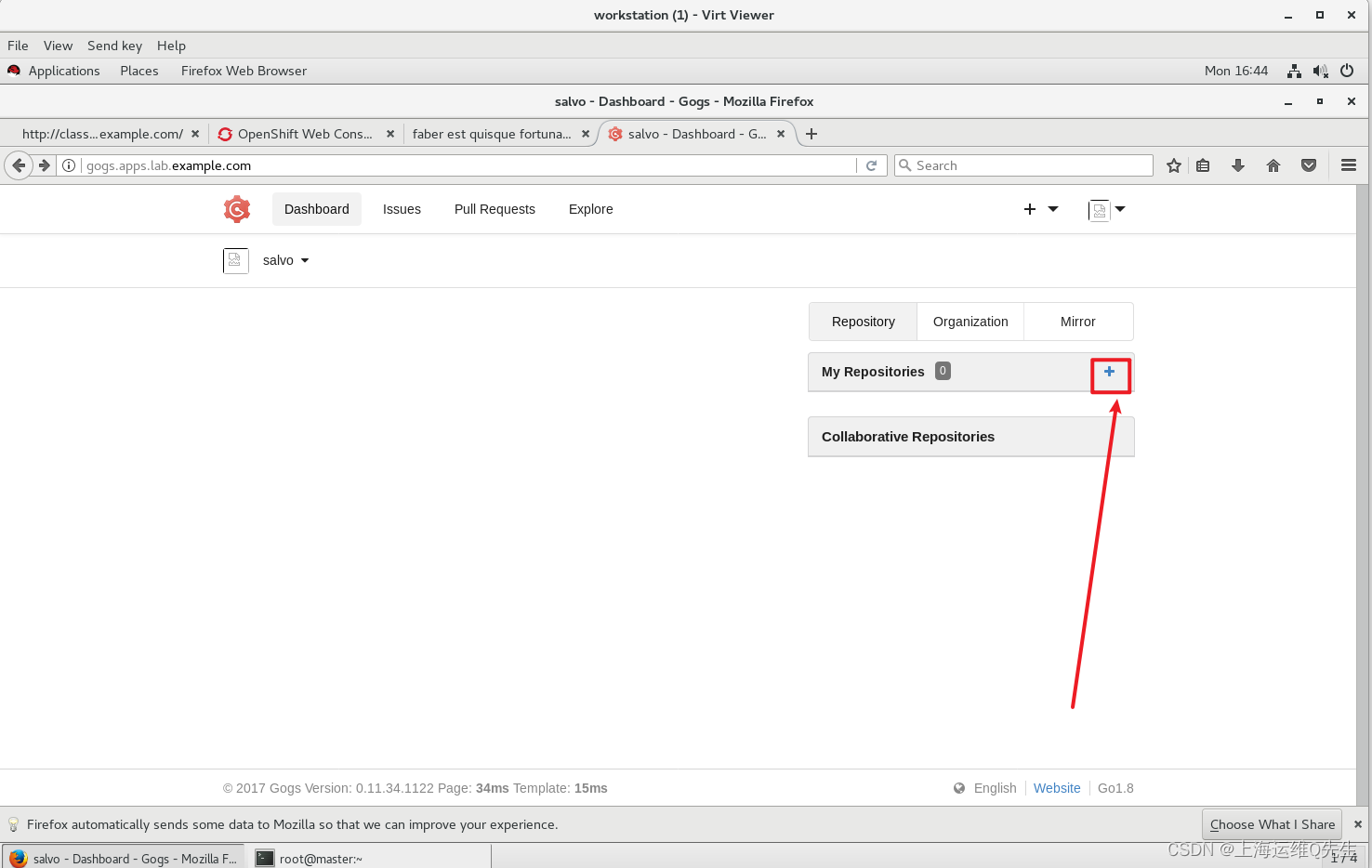Click the Mon 16:44 clock
This screenshot has height=868, width=1372.
tap(1236, 71)
